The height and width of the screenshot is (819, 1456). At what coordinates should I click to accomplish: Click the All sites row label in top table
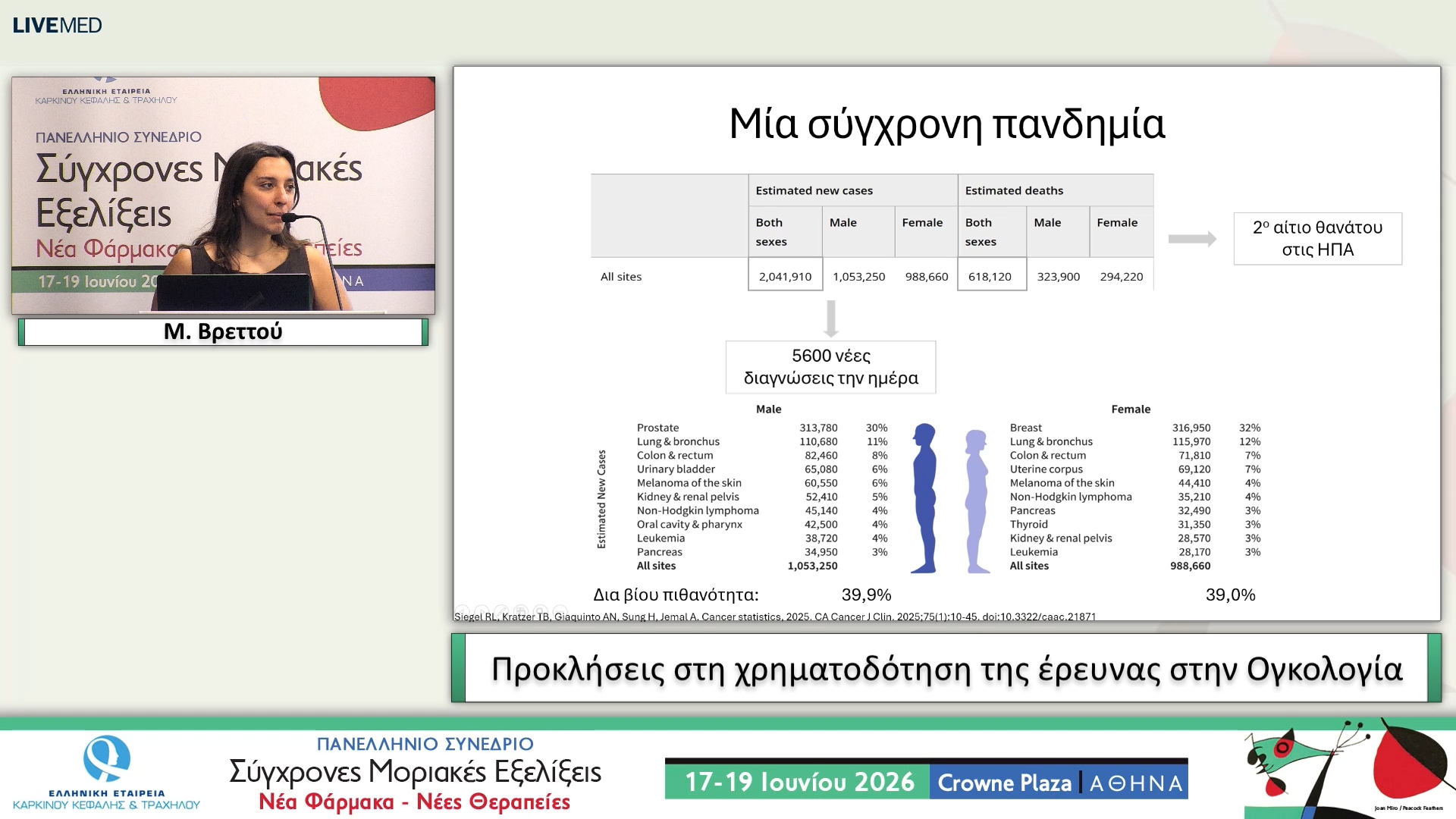point(621,277)
